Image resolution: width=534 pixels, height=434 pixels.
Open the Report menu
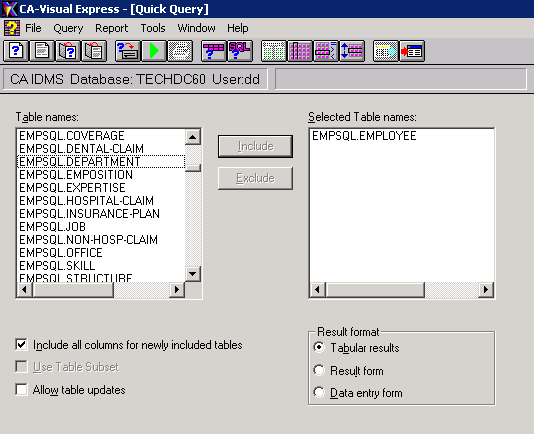[x=111, y=28]
